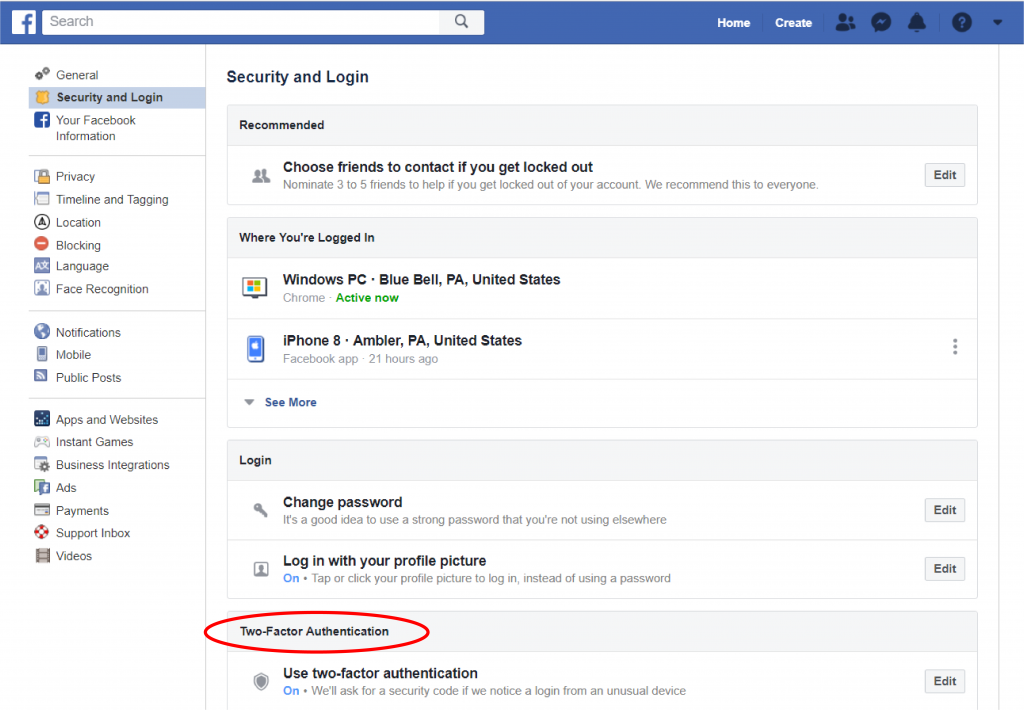The image size is (1024, 710).
Task: Click the Mobile phone icon in sidebar
Action: click(x=42, y=354)
